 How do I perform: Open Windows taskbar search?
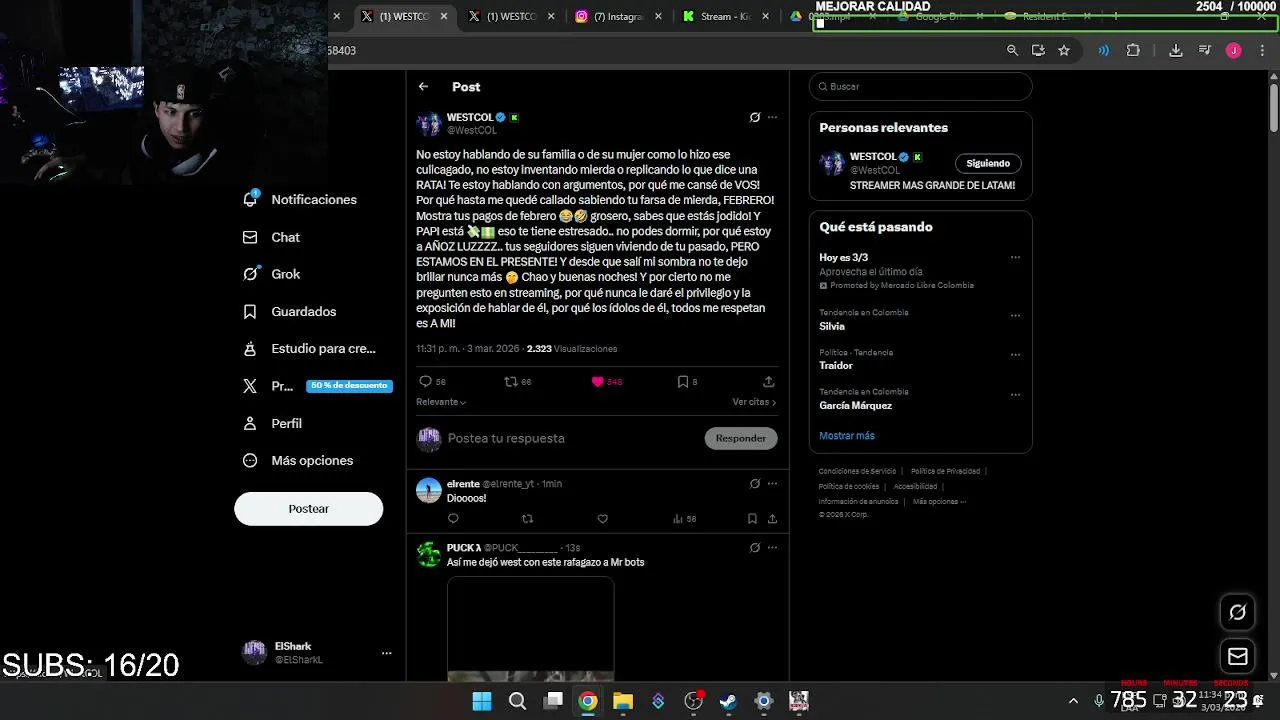pos(517,701)
